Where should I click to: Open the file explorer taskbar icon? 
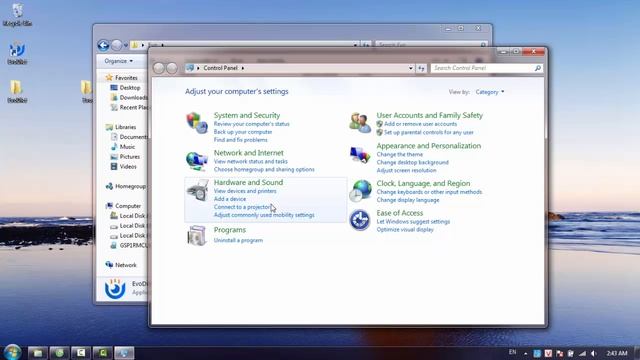pos(38,353)
